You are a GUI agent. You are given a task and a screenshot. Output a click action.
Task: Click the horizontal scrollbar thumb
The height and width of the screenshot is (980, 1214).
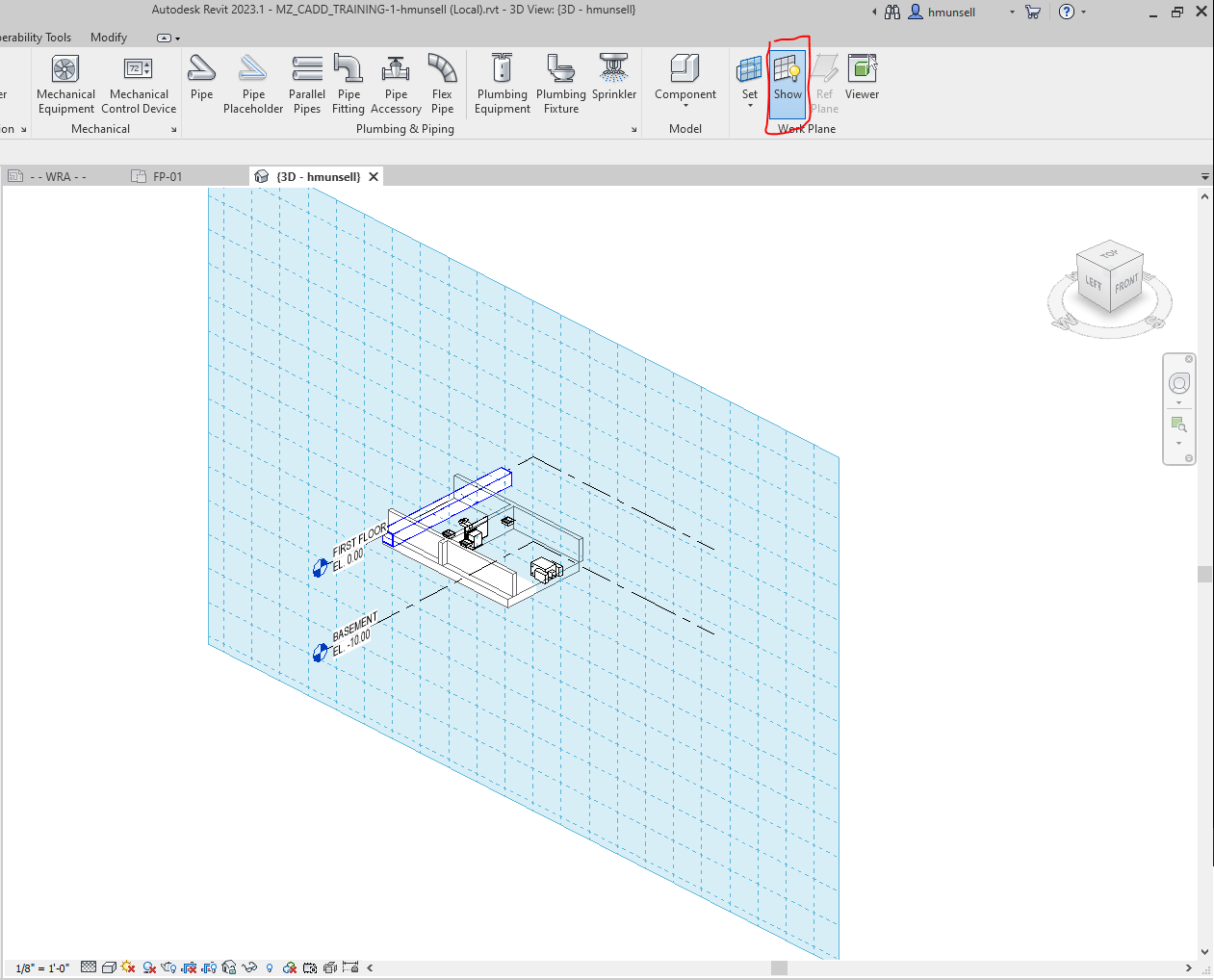click(x=779, y=967)
